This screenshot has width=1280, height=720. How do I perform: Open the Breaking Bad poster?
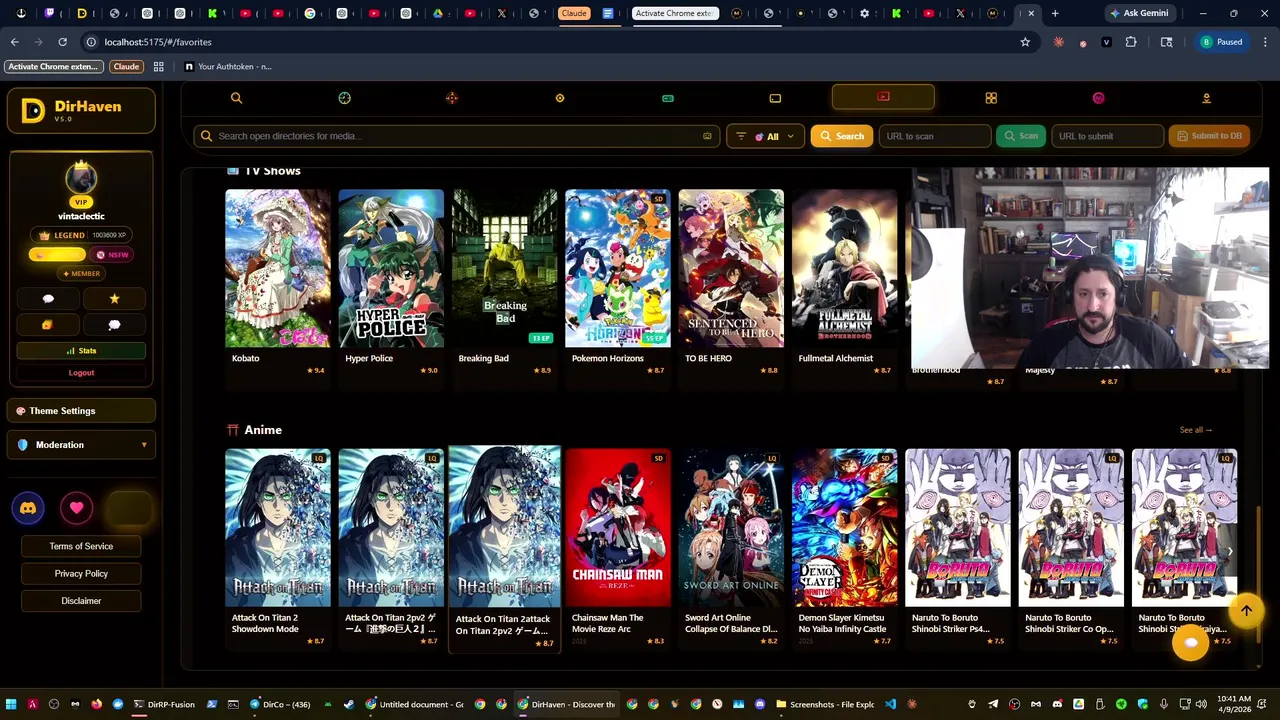point(505,268)
